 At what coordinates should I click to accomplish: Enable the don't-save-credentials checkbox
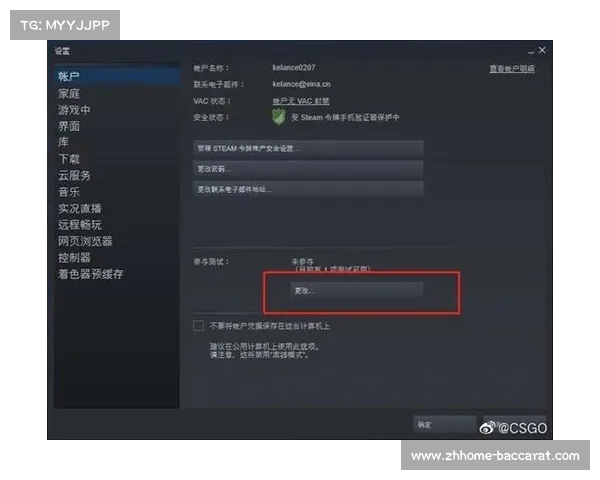[198, 326]
